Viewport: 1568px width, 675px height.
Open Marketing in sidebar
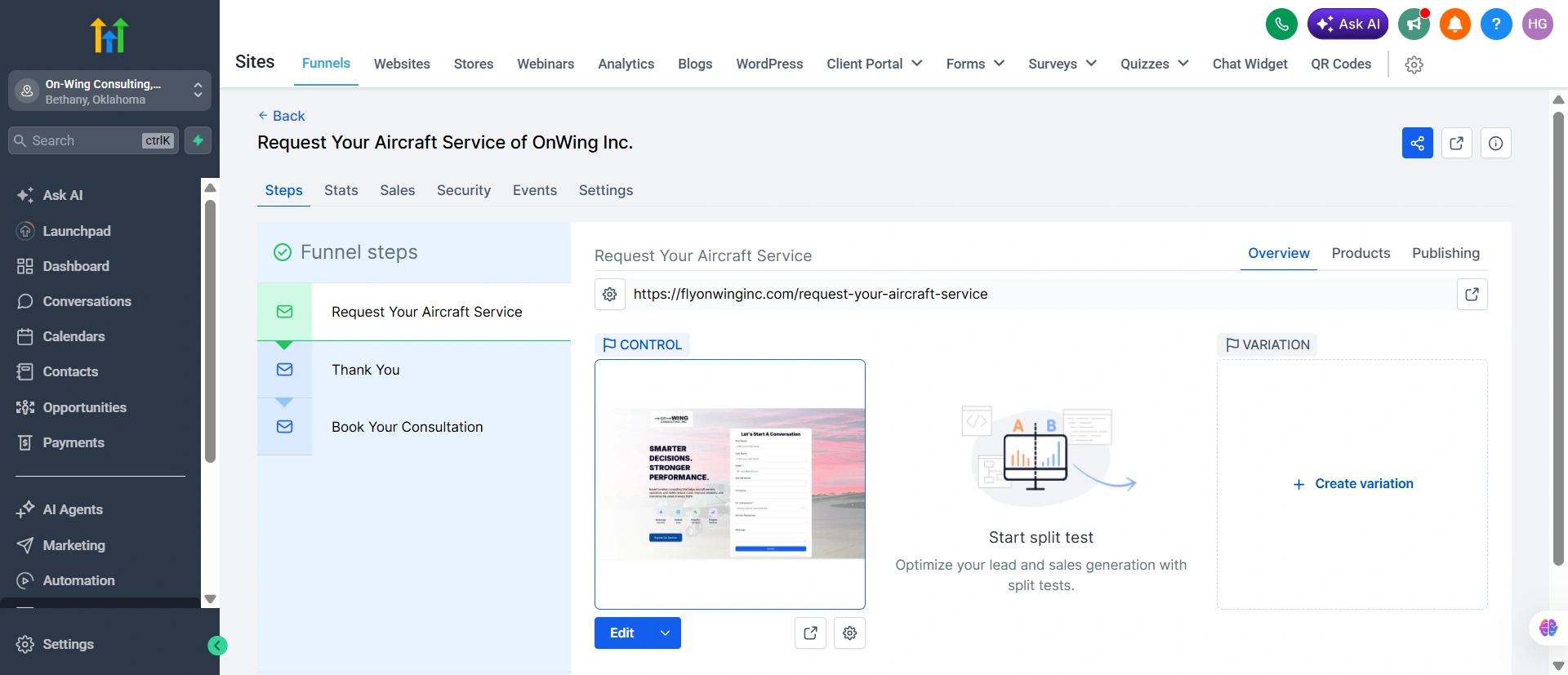pyautogui.click(x=60, y=545)
